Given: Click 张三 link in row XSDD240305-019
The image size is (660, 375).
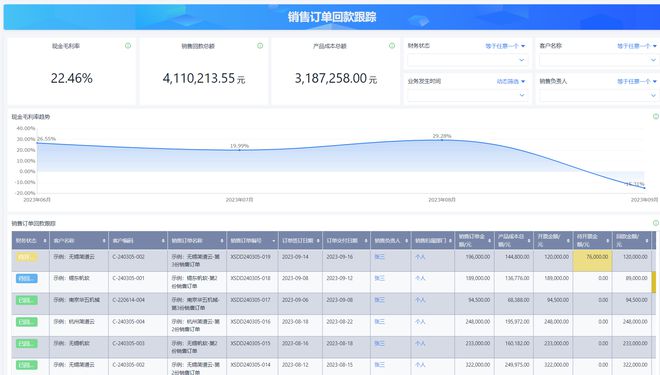Looking at the screenshot, I should pos(379,257).
